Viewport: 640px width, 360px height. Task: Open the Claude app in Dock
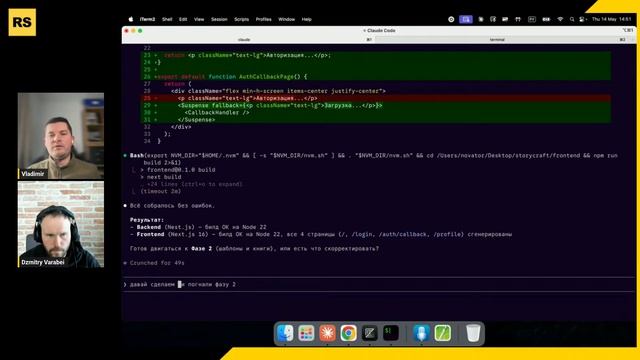pyautogui.click(x=327, y=333)
